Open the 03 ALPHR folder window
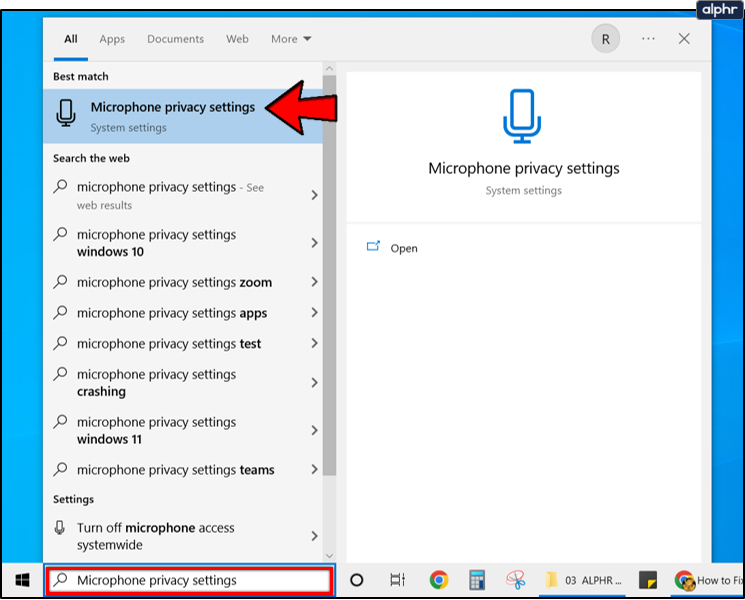Screen dimensions: 745x600 (x=584, y=580)
